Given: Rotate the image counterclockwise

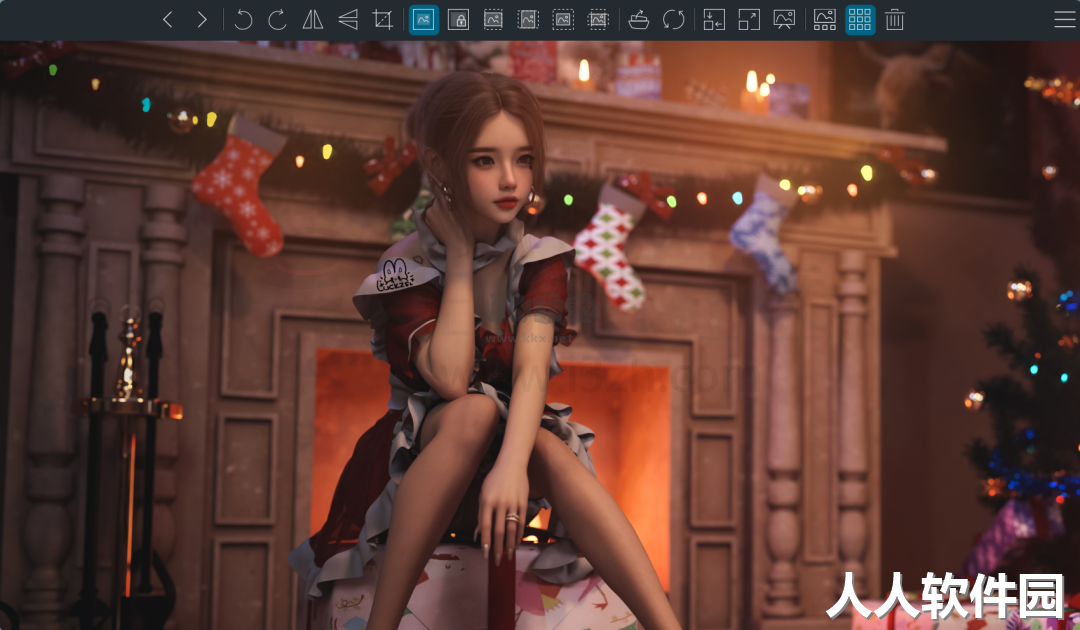Looking at the screenshot, I should pos(242,20).
